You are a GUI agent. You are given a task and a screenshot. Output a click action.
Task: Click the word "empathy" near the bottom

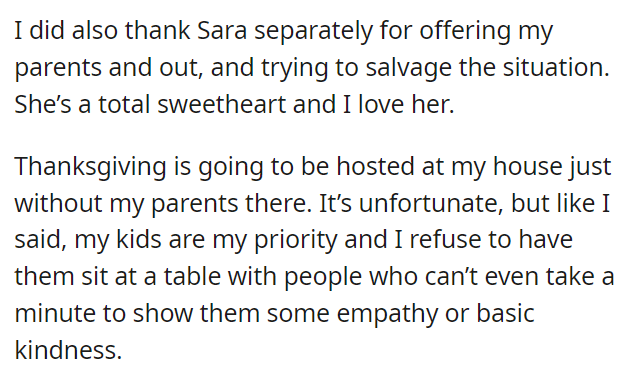[387, 314]
